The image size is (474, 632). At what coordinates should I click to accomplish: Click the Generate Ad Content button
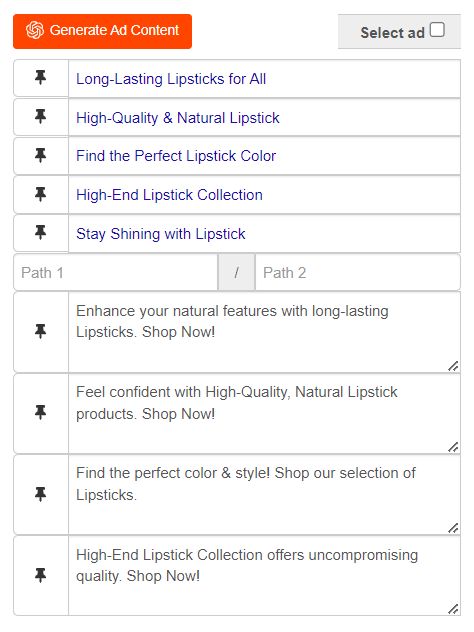[102, 31]
